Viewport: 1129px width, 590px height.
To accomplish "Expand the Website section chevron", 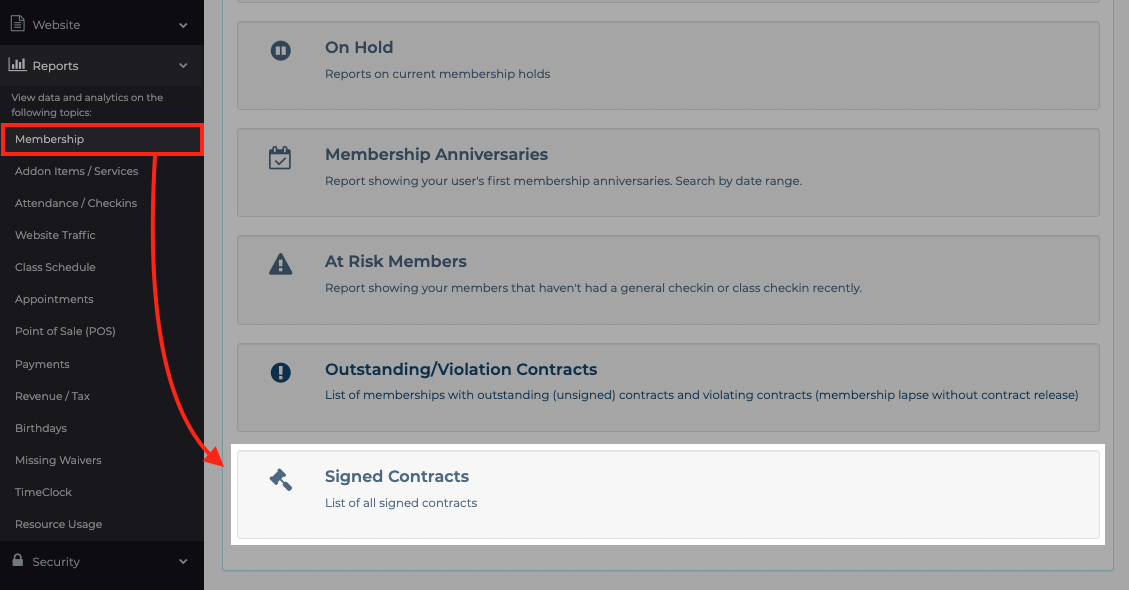I will pyautogui.click(x=183, y=25).
